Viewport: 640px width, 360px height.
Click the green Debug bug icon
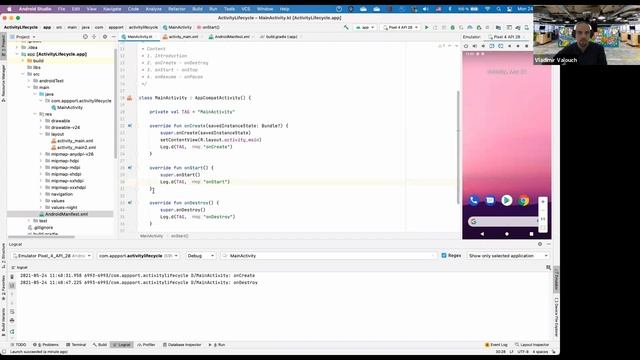click(452, 27)
